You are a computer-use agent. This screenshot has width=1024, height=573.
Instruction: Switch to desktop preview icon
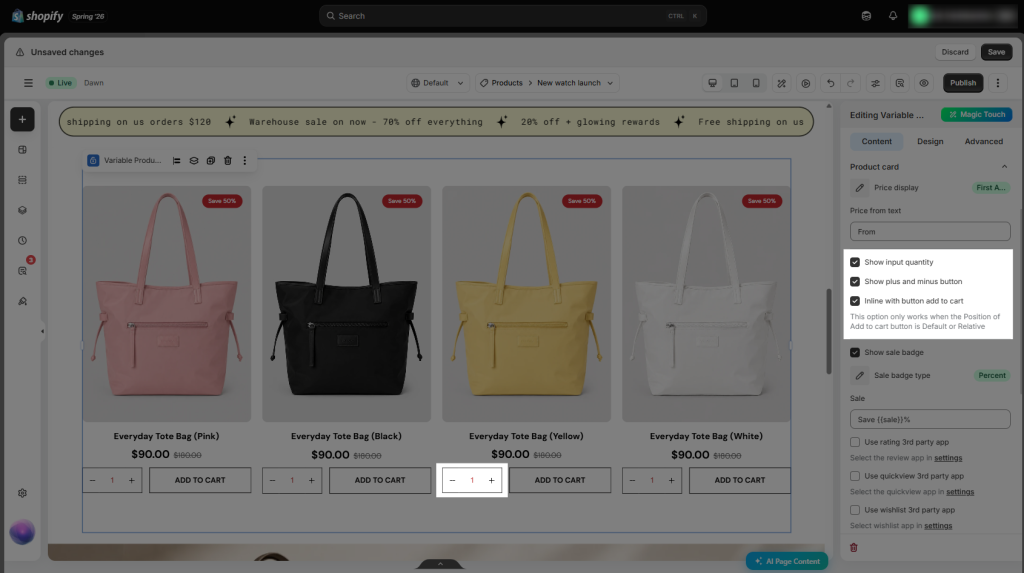point(712,83)
